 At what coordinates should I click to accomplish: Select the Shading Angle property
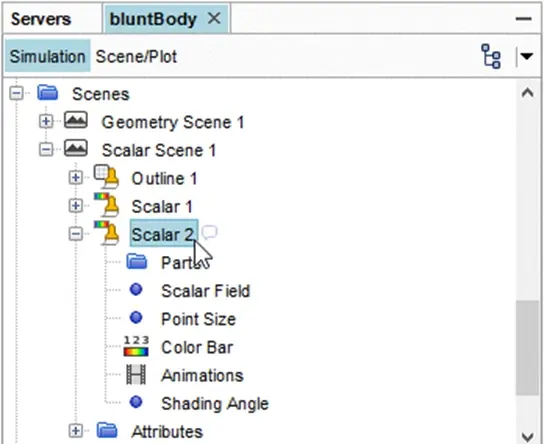click(215, 403)
